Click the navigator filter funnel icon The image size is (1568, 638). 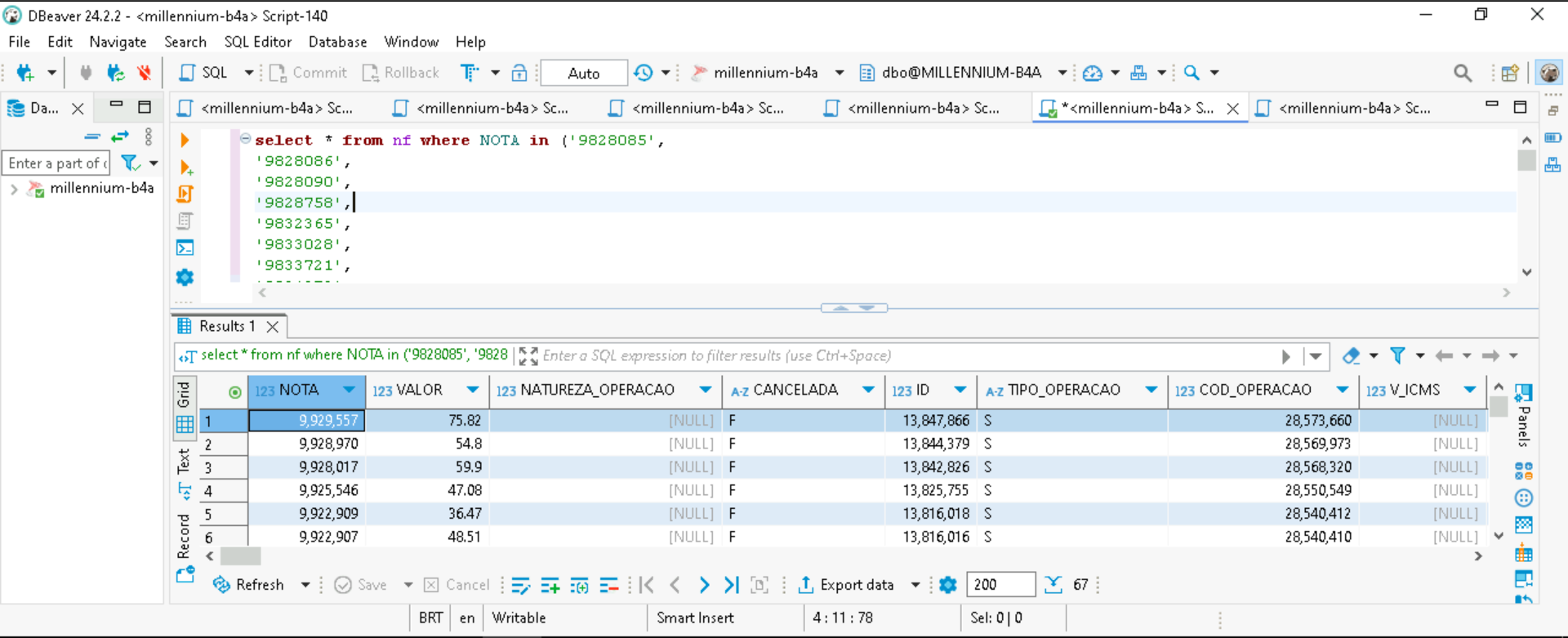[x=130, y=163]
